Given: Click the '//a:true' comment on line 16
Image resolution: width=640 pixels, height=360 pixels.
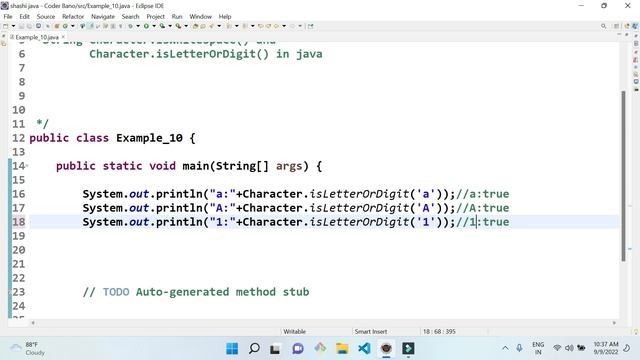Looking at the screenshot, I should (x=482, y=194).
